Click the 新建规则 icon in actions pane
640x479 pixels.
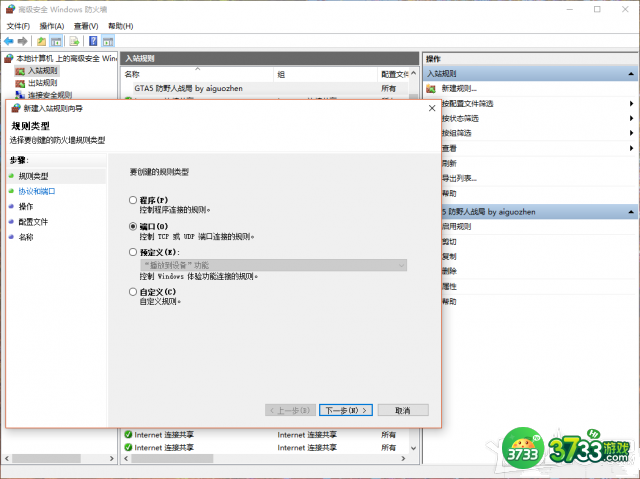[431, 89]
